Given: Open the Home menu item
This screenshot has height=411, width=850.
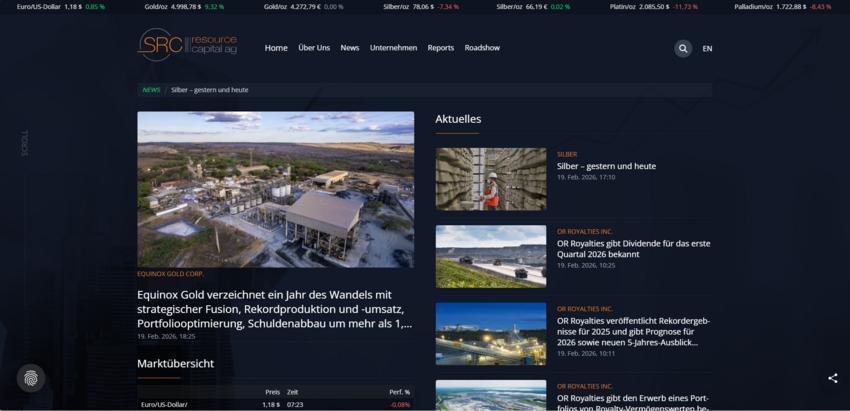Looking at the screenshot, I should [x=276, y=48].
